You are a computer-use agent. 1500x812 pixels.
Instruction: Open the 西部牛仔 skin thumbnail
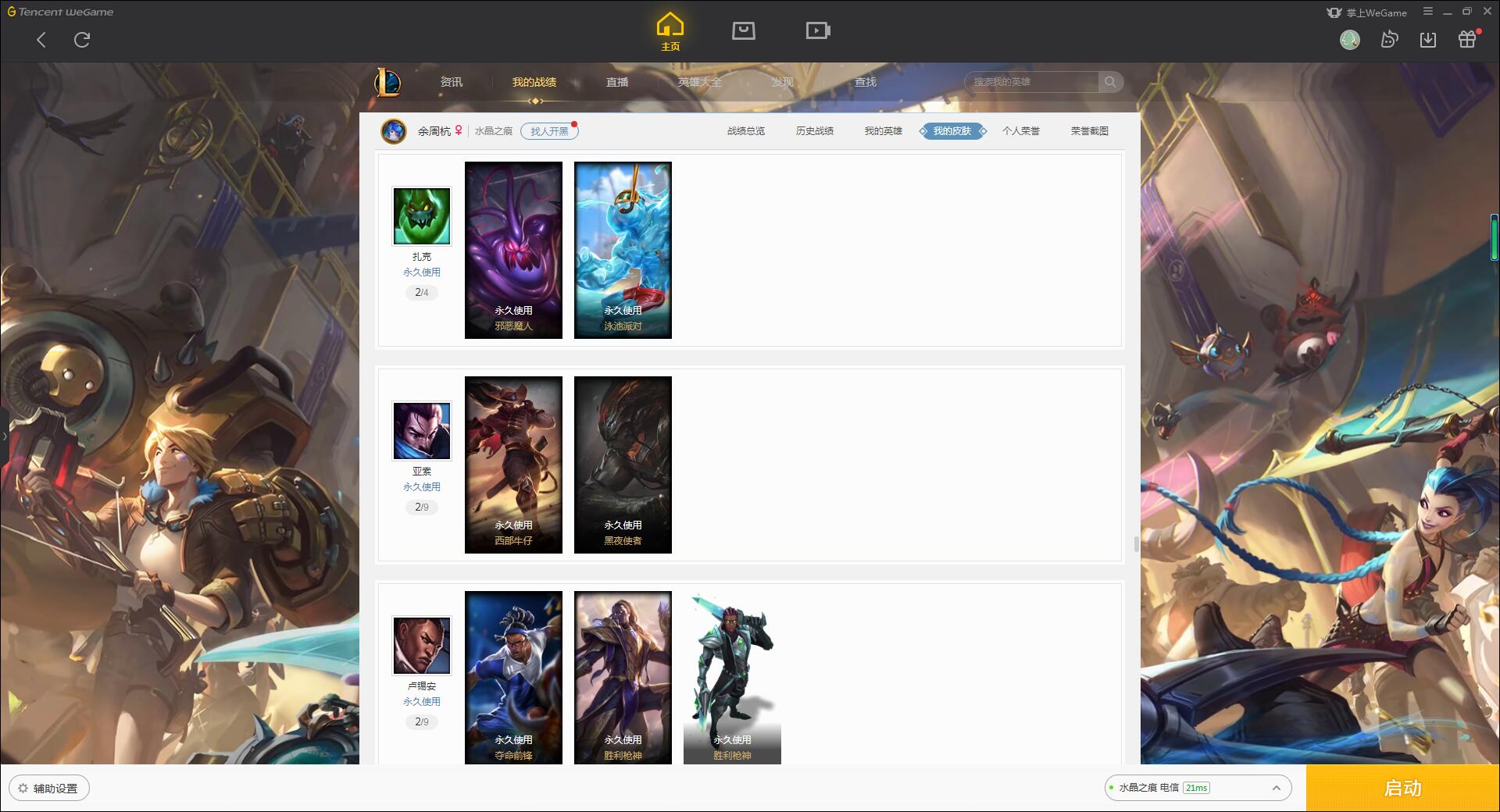[x=513, y=465]
